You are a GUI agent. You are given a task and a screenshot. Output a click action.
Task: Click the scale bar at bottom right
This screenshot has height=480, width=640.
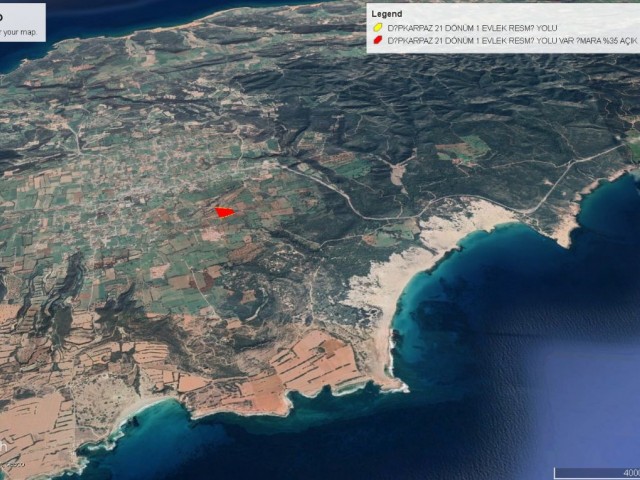click(596, 473)
